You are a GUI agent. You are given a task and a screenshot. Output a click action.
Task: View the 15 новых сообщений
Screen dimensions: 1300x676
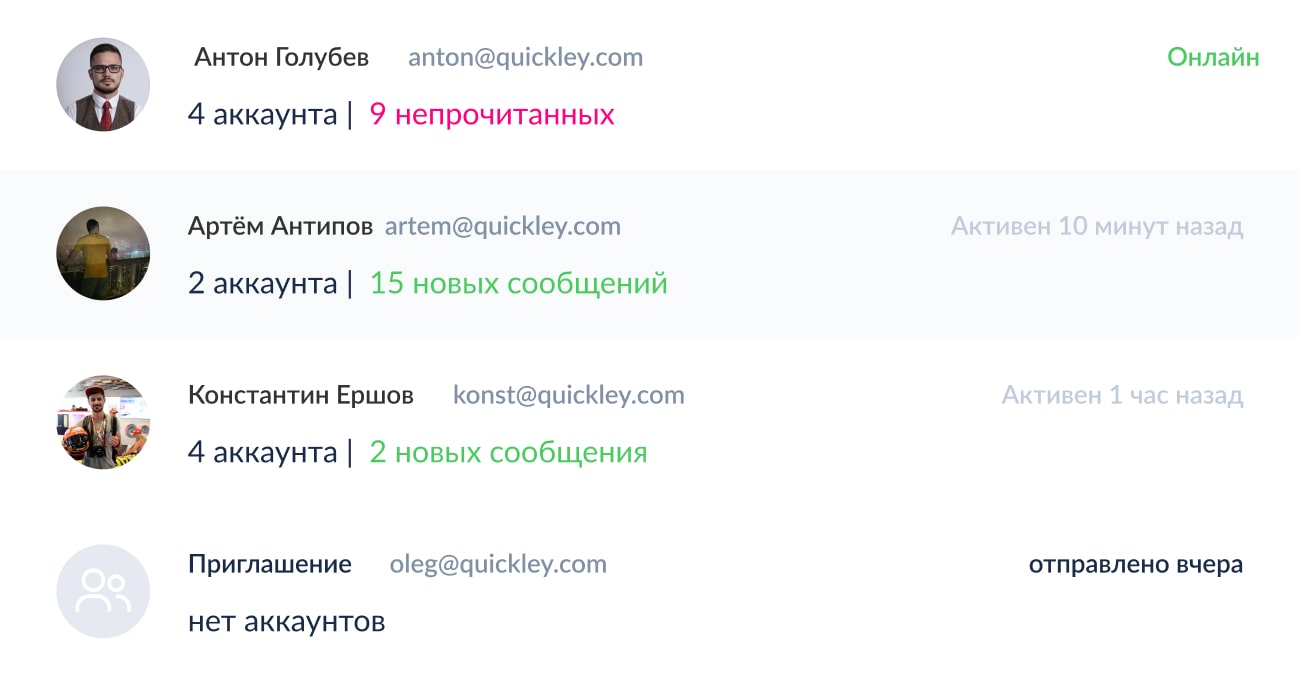[518, 284]
